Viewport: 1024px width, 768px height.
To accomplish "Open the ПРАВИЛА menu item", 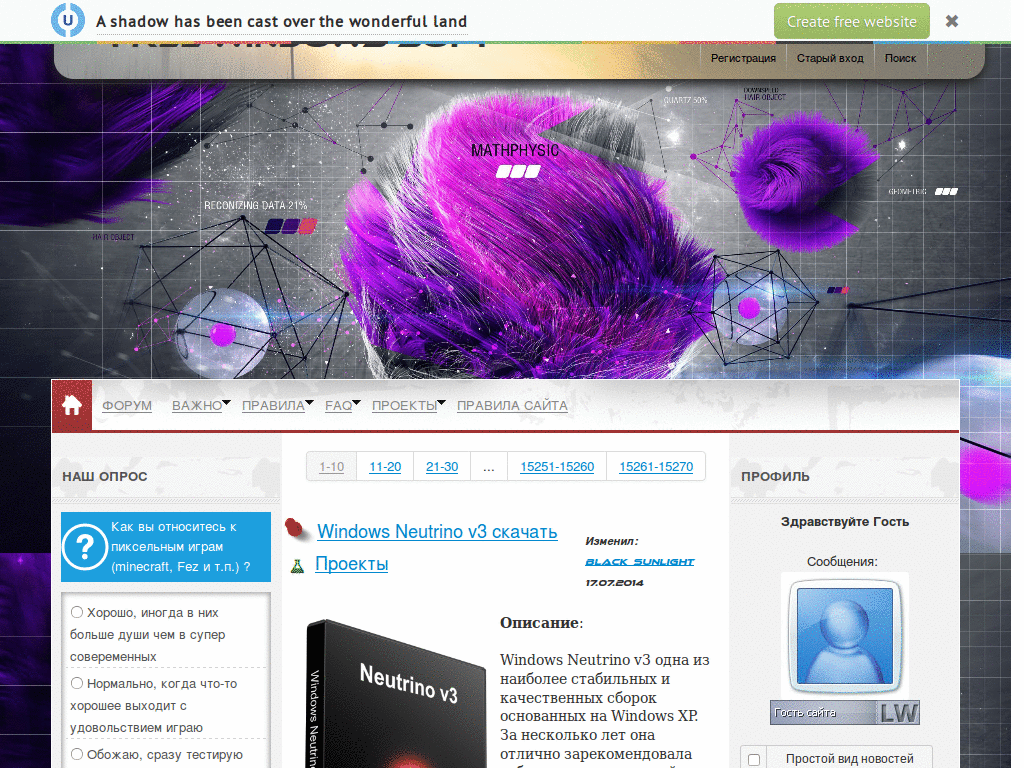I will (x=274, y=406).
